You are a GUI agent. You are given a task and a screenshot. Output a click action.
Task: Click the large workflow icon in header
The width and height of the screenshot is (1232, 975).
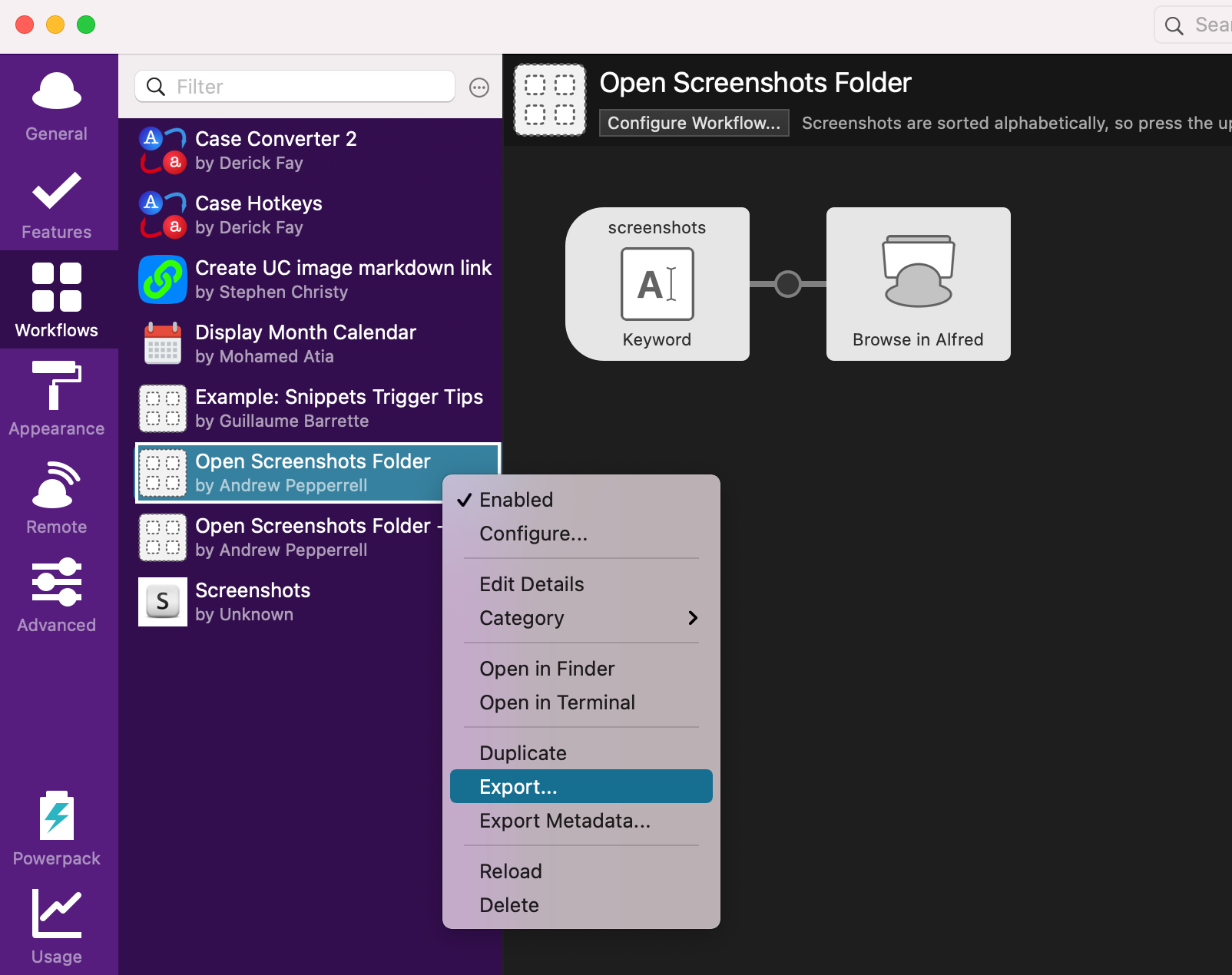550,100
